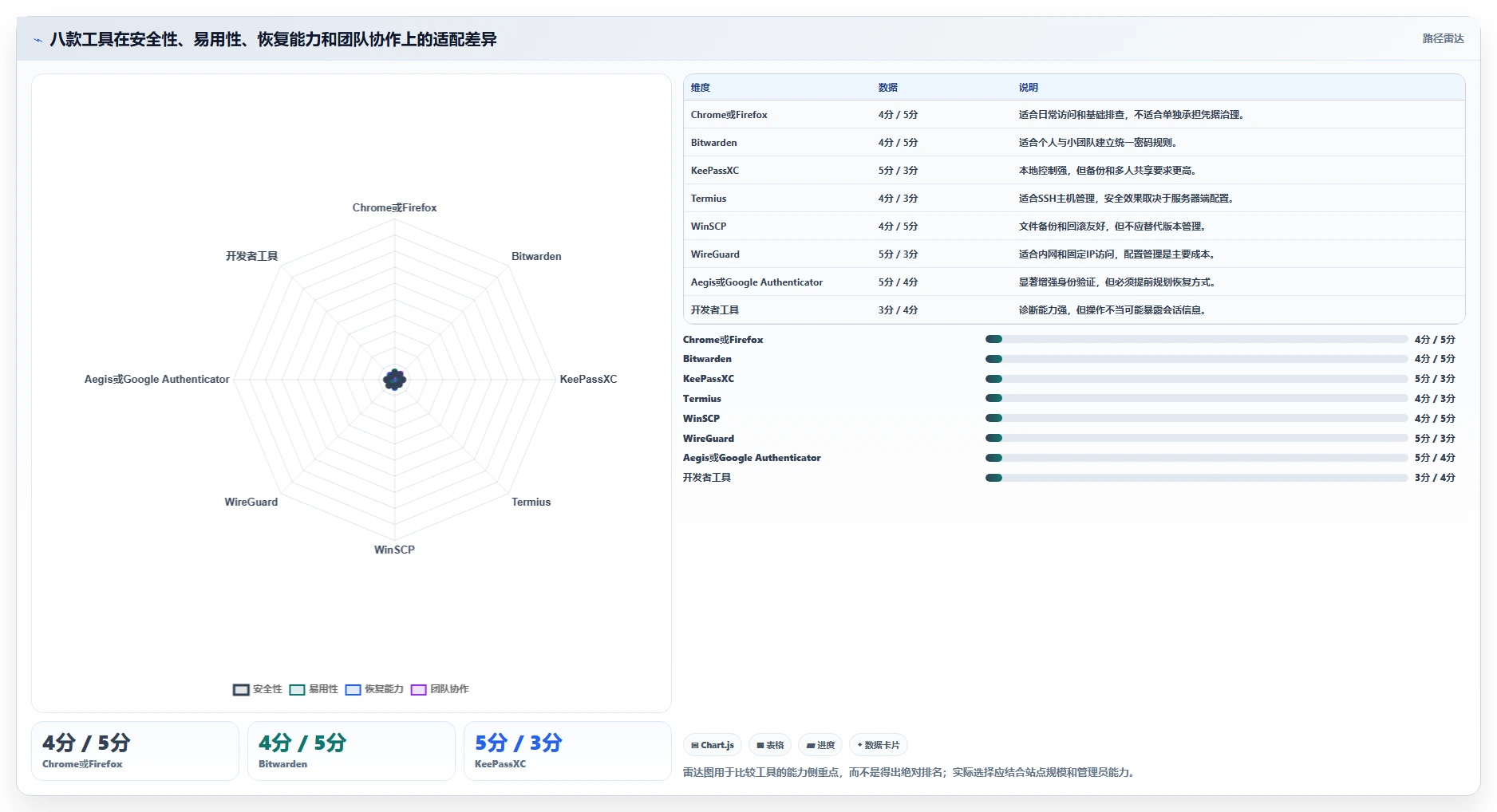Select the Chrome或Firefox table row name

(729, 115)
